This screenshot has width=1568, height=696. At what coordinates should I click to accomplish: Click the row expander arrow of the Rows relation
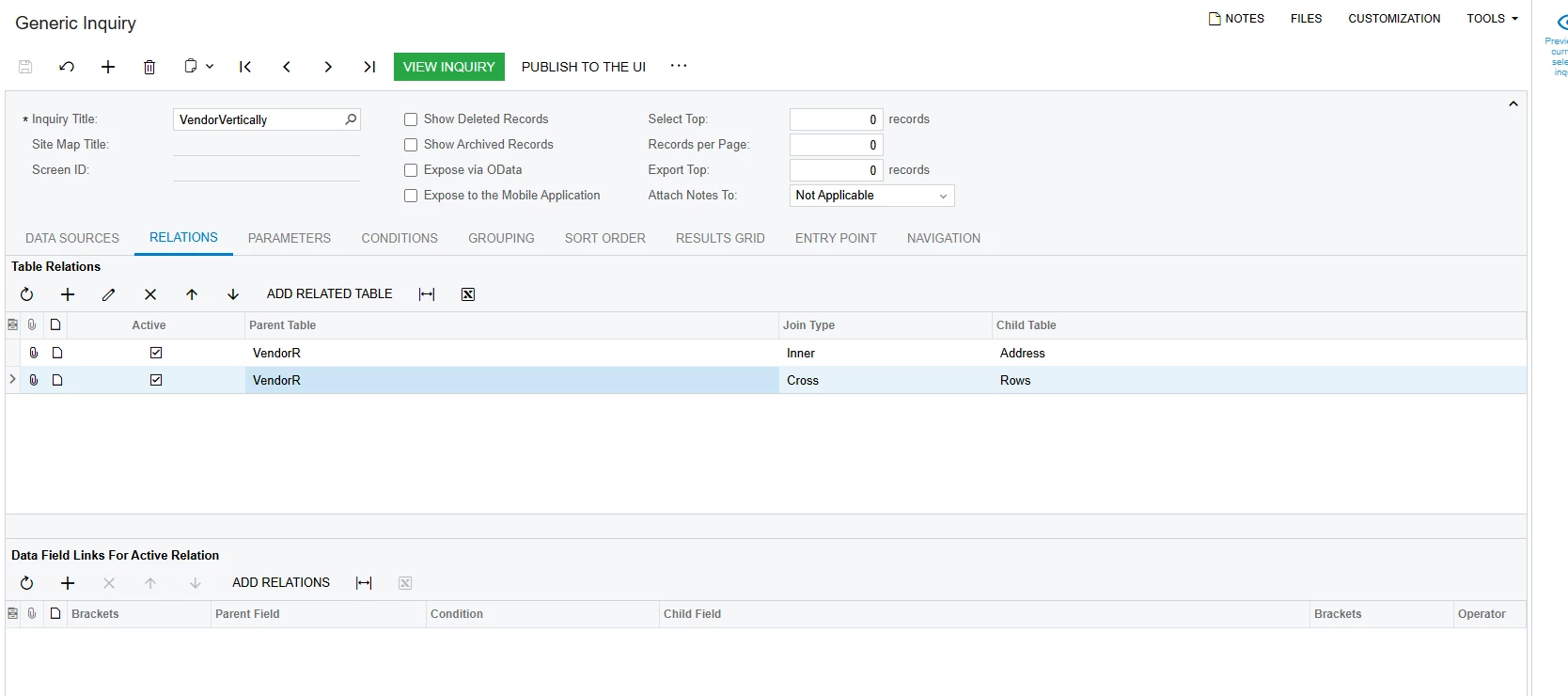point(12,379)
